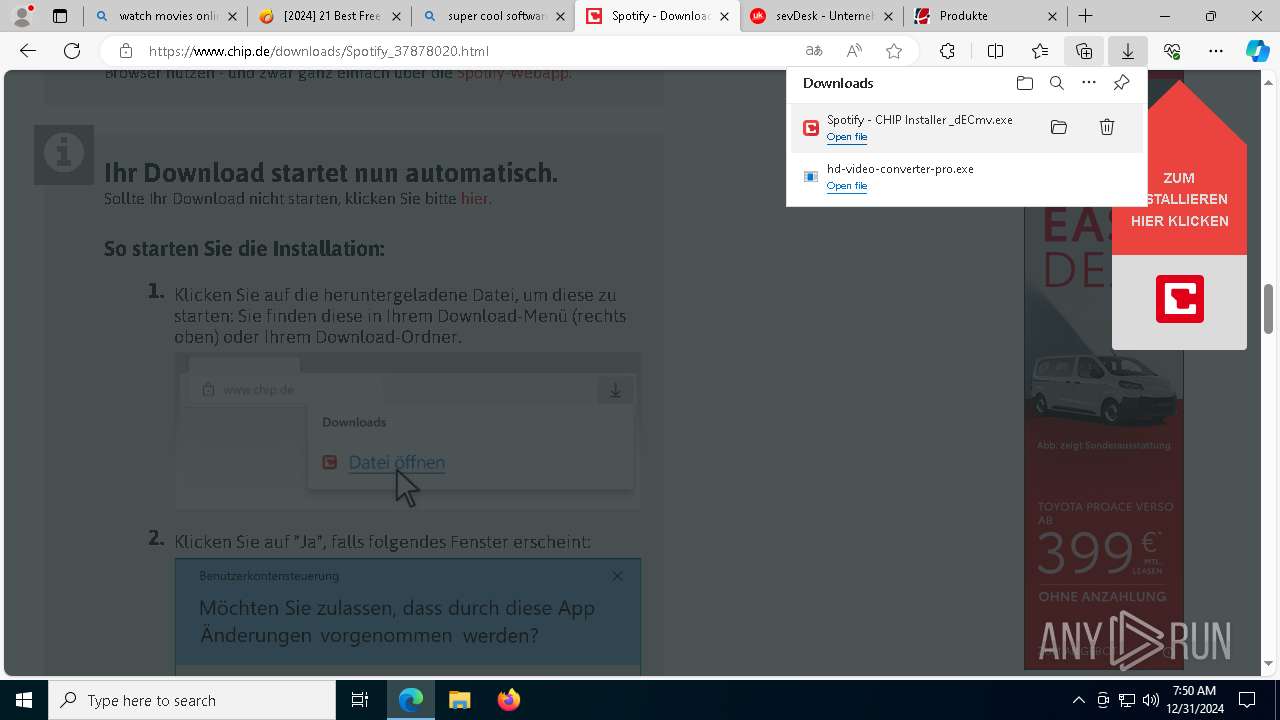Pin the Downloads panel
This screenshot has width=1280, height=720.
(x=1122, y=83)
